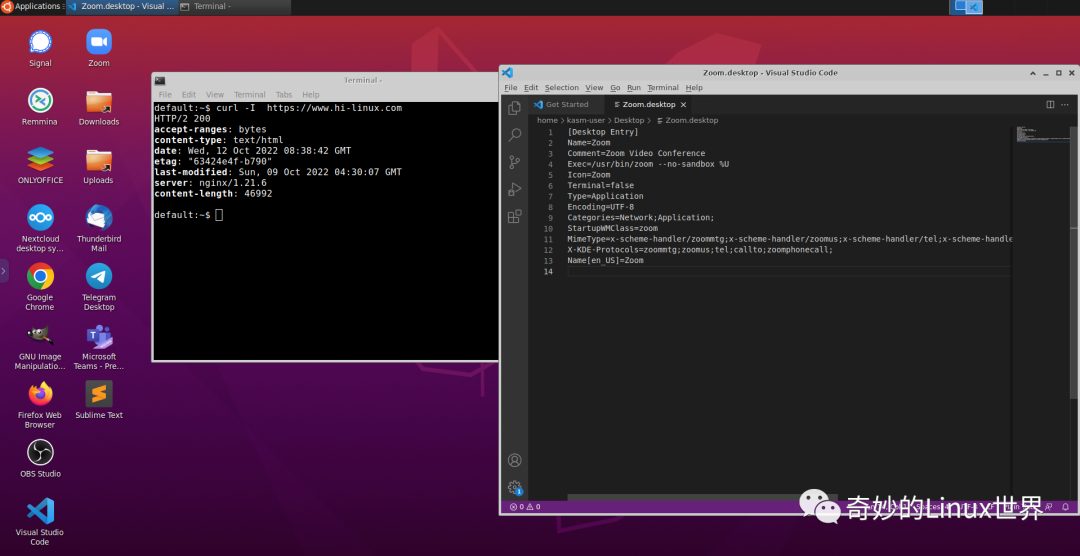Image resolution: width=1080 pixels, height=556 pixels.
Task: Open the Explorer view in VS Code
Action: coord(514,108)
